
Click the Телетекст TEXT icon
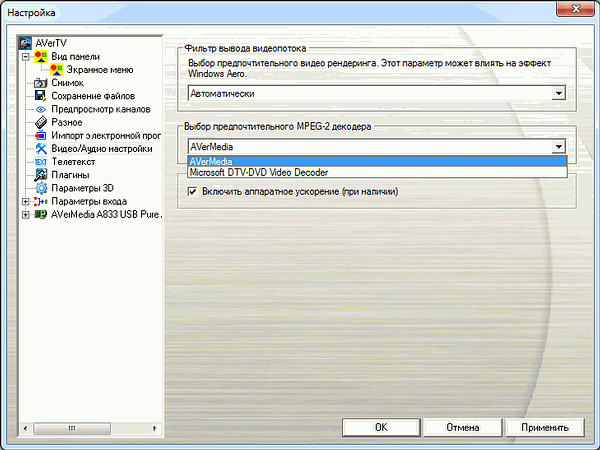coord(41,162)
